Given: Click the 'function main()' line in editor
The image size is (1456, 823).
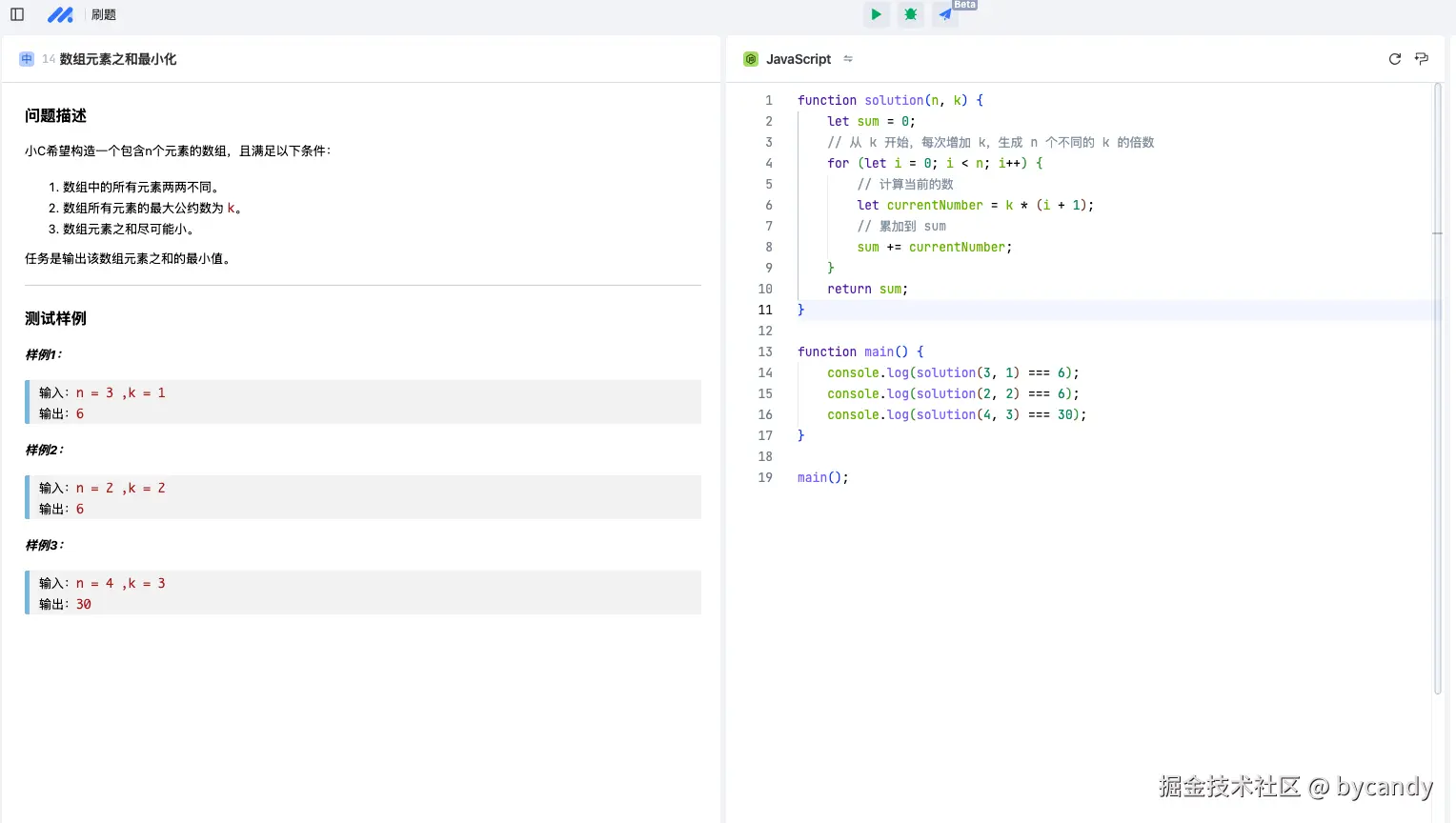Looking at the screenshot, I should click(x=859, y=351).
